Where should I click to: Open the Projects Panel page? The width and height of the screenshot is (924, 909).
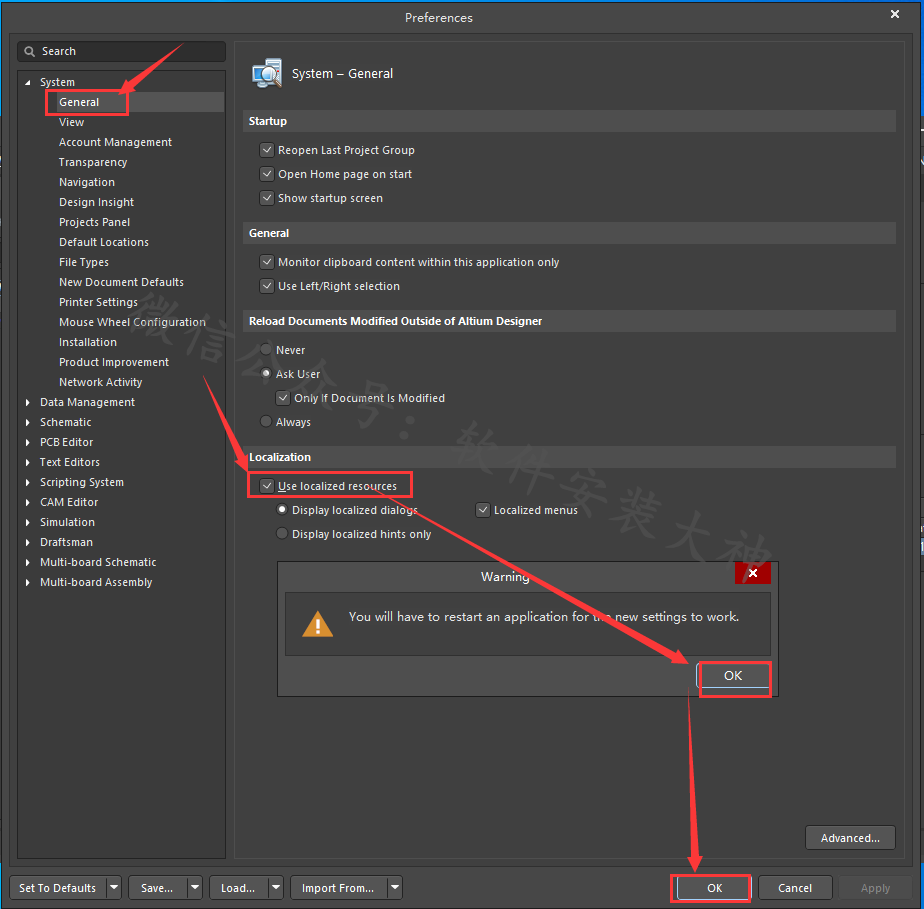pyautogui.click(x=94, y=223)
